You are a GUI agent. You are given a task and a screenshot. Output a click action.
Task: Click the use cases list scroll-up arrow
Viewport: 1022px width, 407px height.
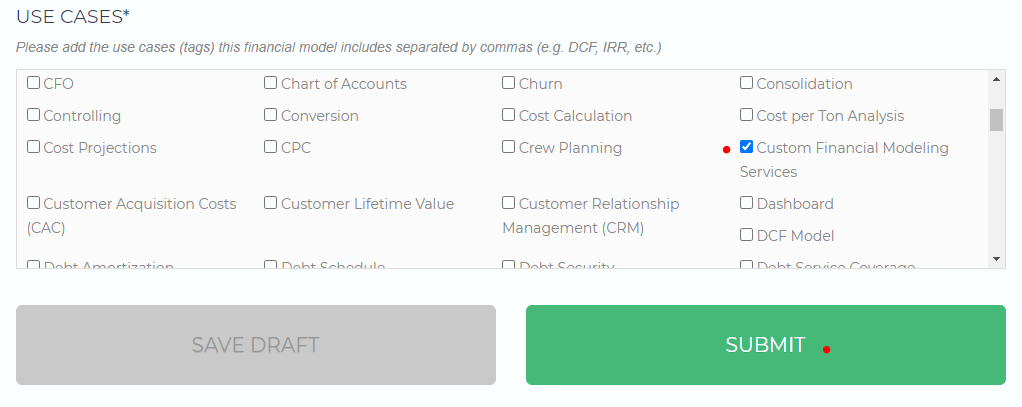pyautogui.click(x=996, y=79)
